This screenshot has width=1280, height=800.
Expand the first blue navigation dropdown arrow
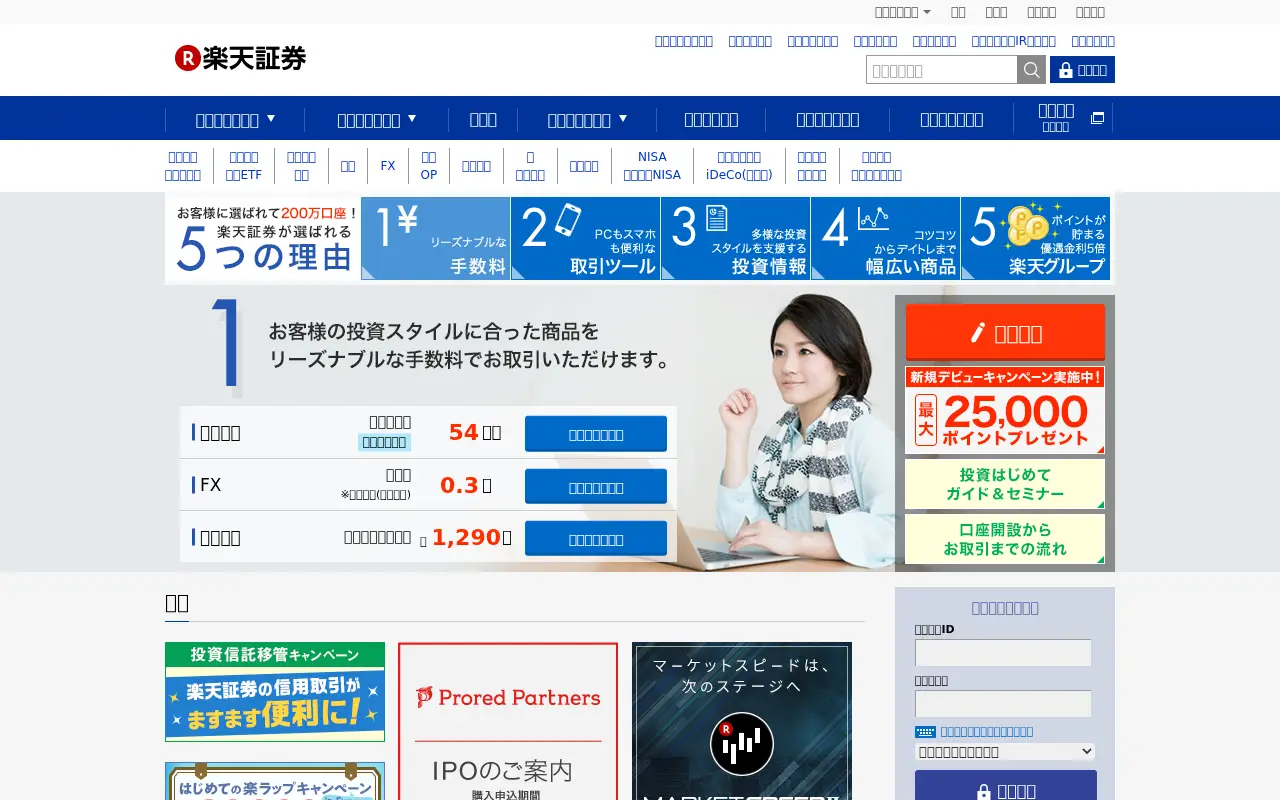271,118
